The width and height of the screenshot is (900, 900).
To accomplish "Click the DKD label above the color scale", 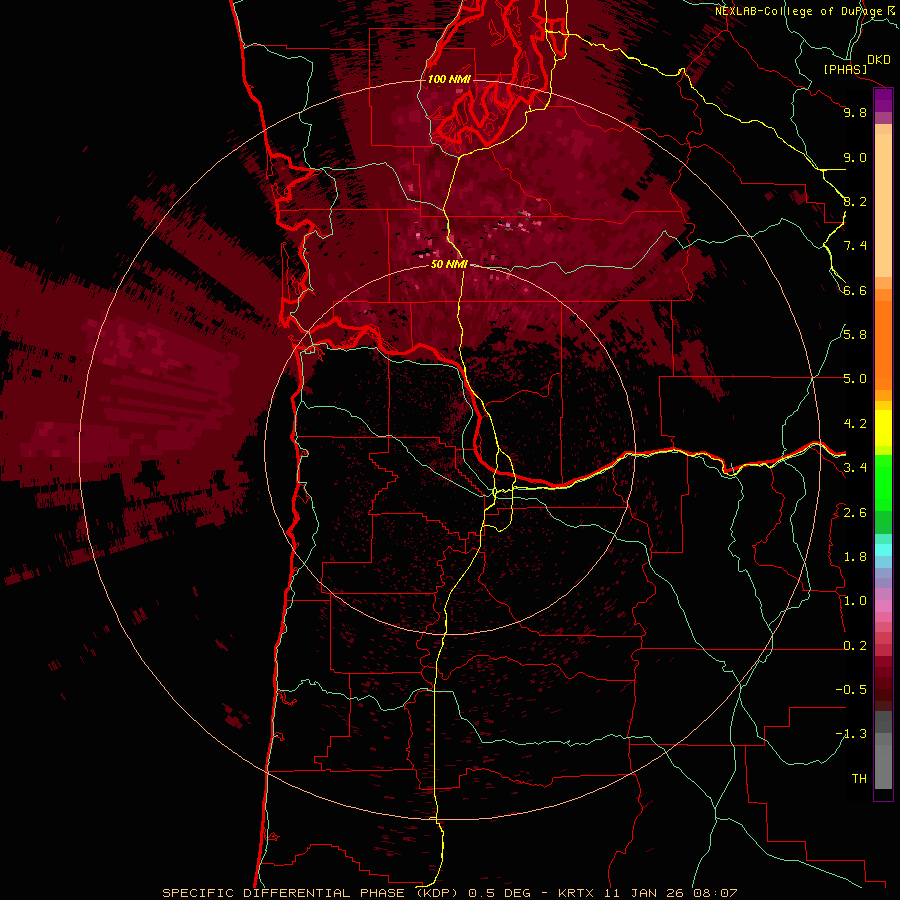I will 878,60.
